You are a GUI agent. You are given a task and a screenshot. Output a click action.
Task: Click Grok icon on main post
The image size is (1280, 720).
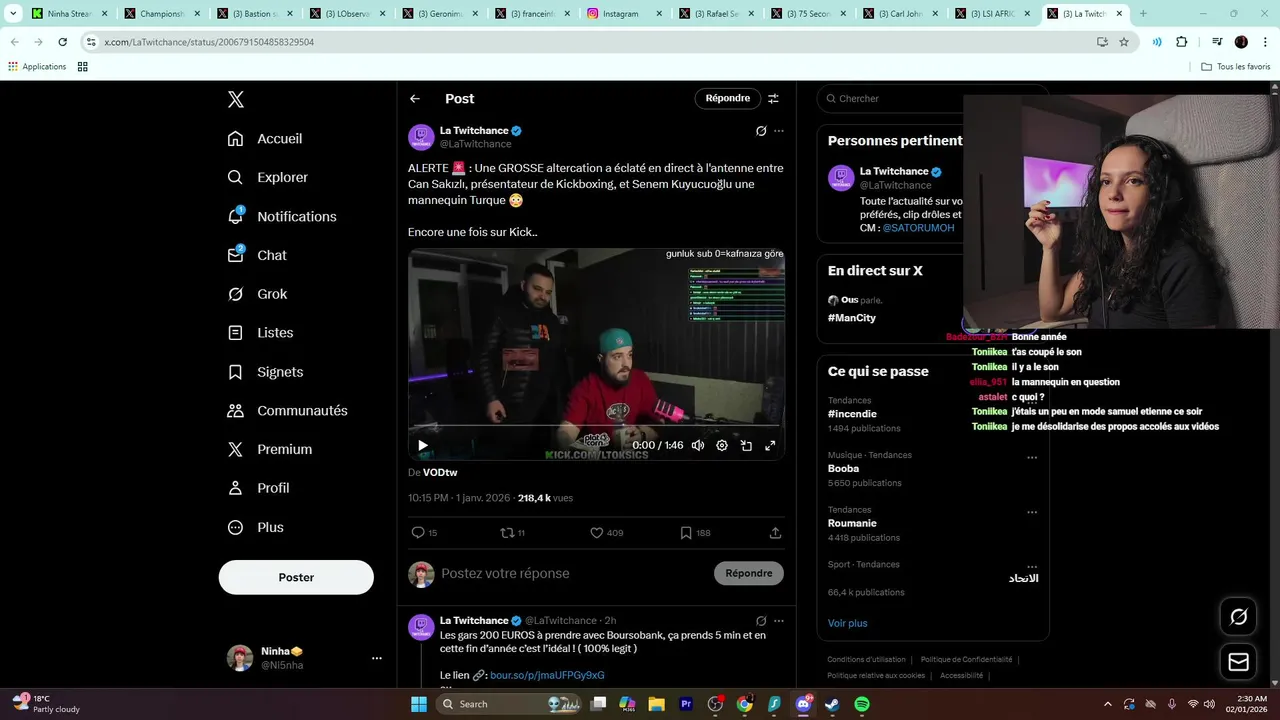tap(761, 131)
